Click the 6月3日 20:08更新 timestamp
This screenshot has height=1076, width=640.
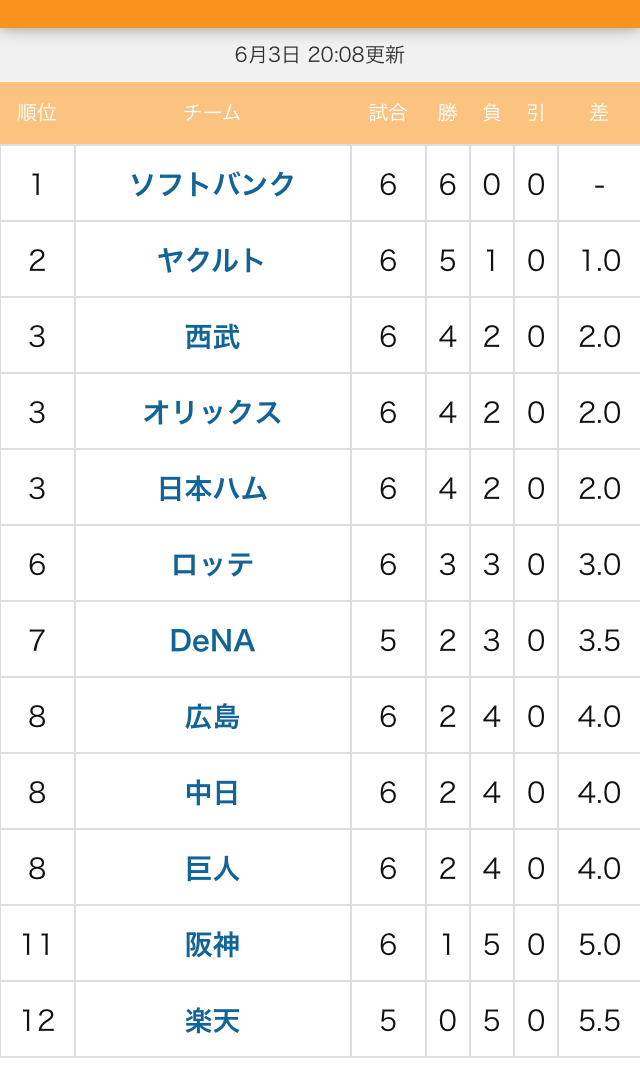pyautogui.click(x=320, y=55)
